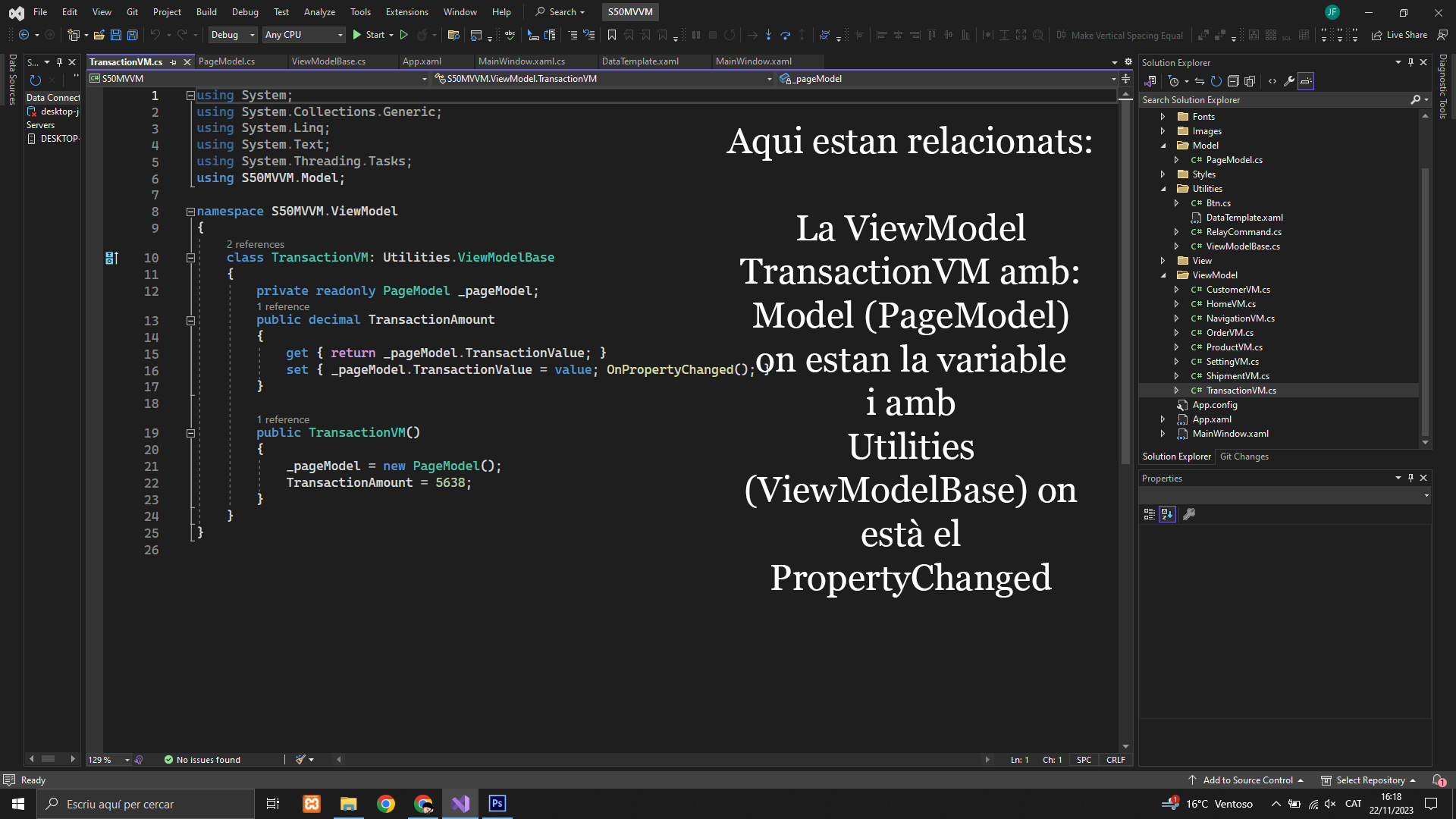Toggle Preview Selected Items button in Solution Explorer
The image size is (1456, 819).
1306,81
